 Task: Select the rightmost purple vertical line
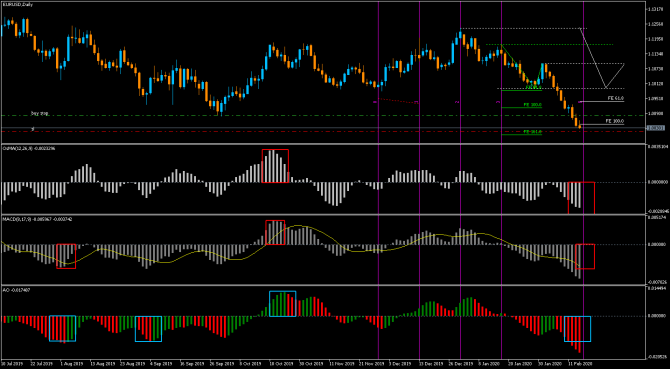pyautogui.click(x=584, y=179)
